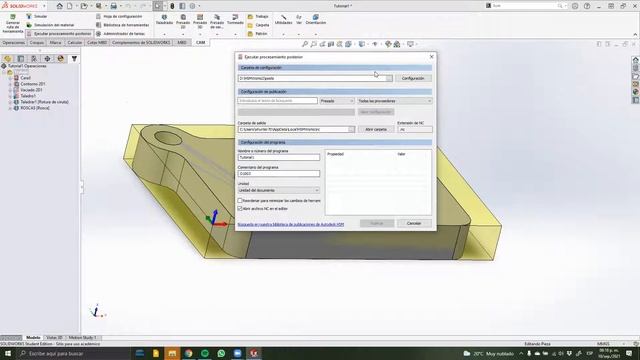
Task: Click the Nombre o número del programa field
Action: click(279, 157)
